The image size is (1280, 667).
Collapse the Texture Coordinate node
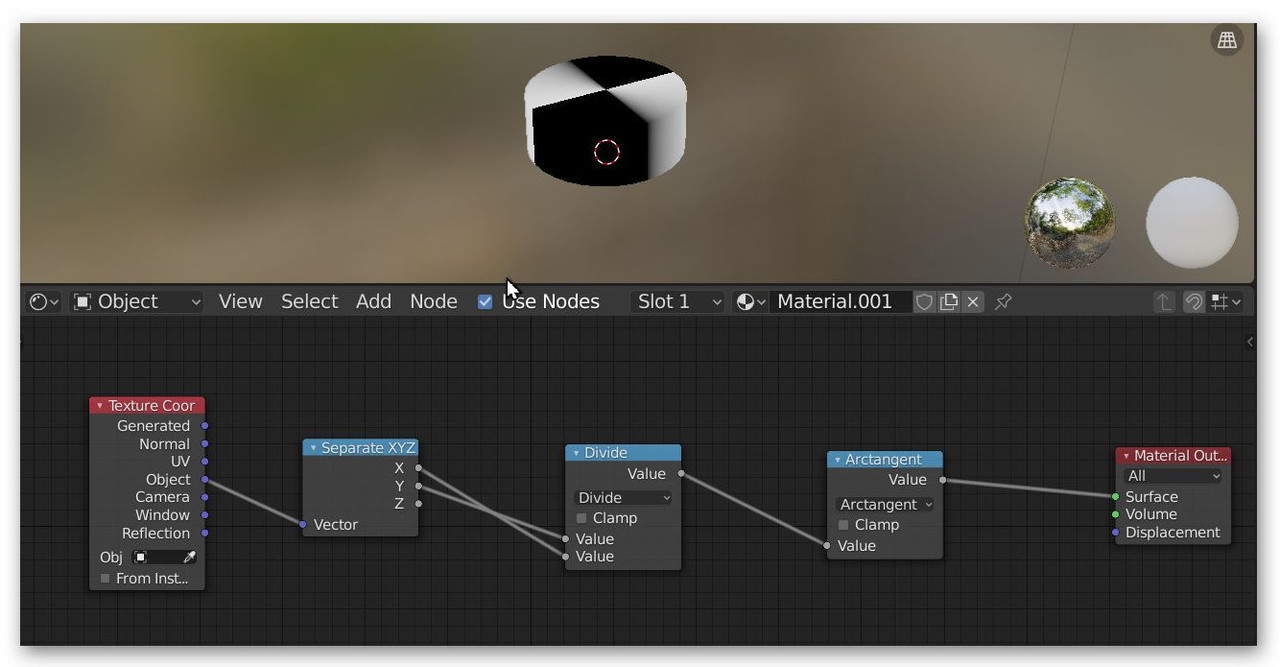pyautogui.click(x=100, y=406)
